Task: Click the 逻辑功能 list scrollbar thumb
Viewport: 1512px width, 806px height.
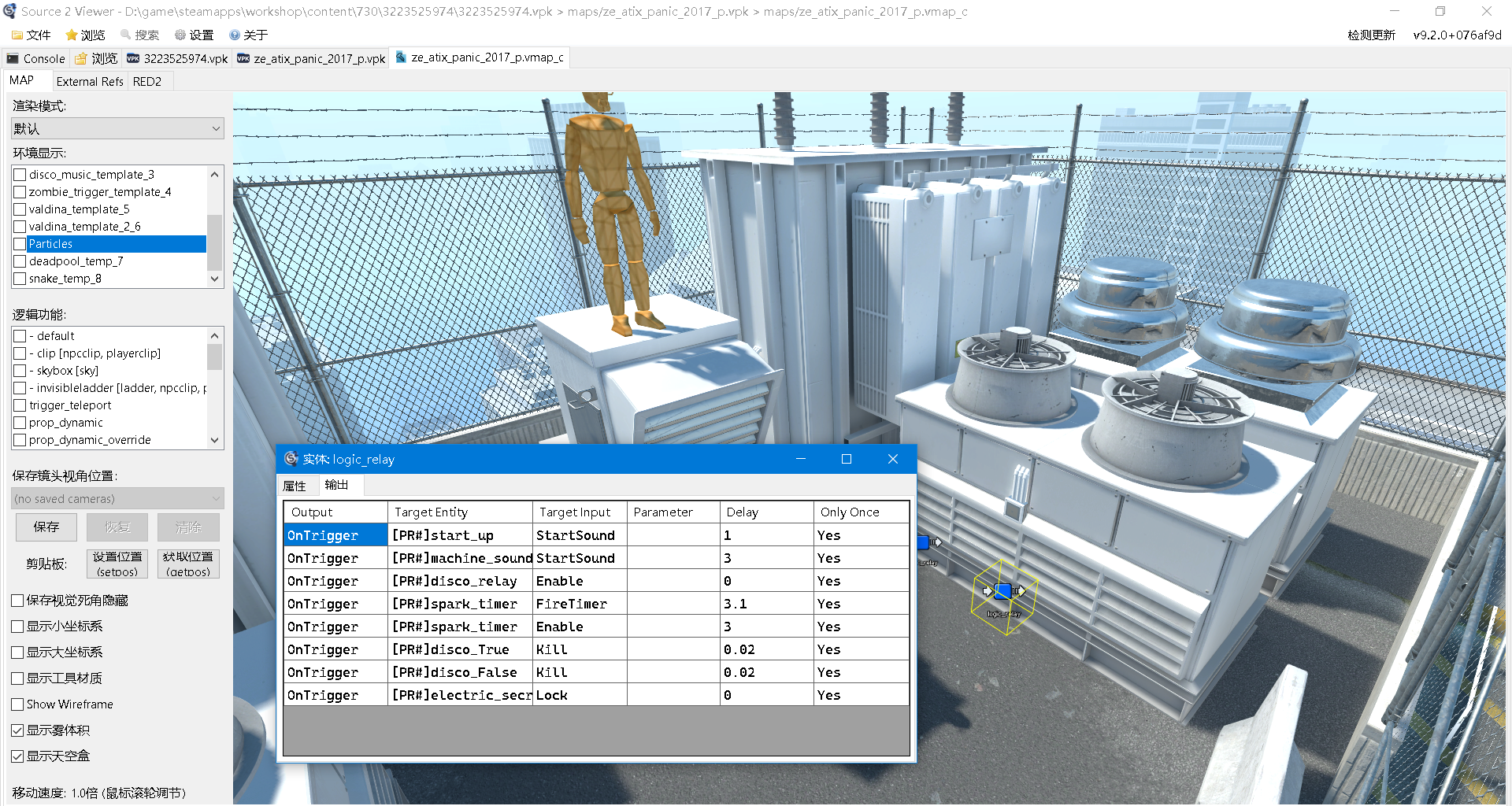Action: [214, 357]
